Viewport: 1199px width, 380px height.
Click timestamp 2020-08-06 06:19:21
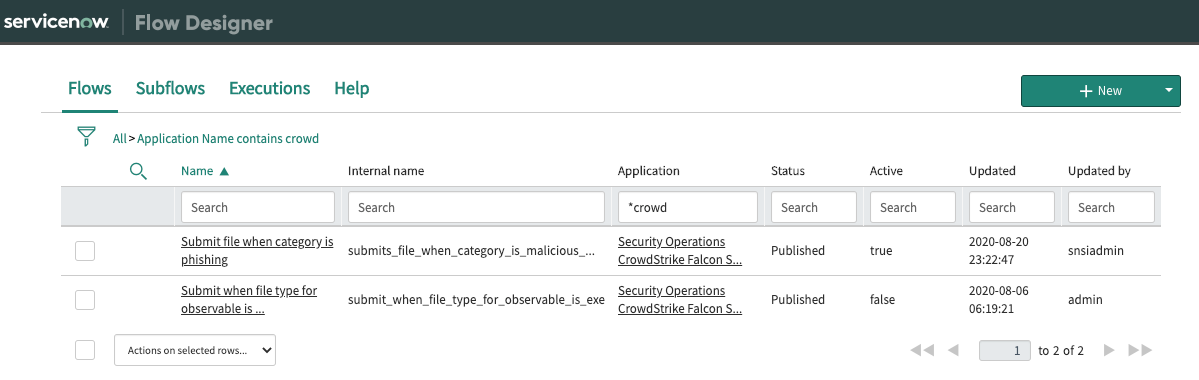(x=999, y=300)
